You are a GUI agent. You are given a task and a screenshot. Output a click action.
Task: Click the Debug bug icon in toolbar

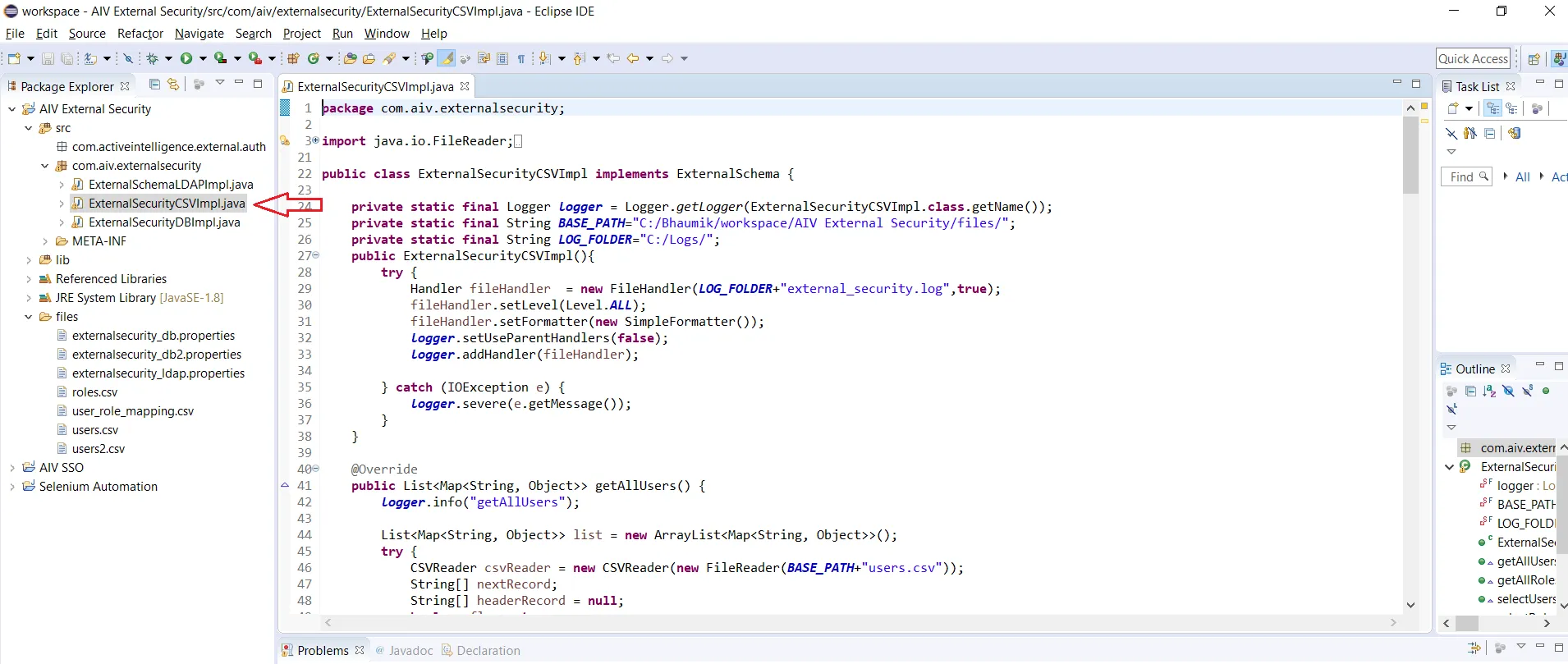(x=152, y=58)
